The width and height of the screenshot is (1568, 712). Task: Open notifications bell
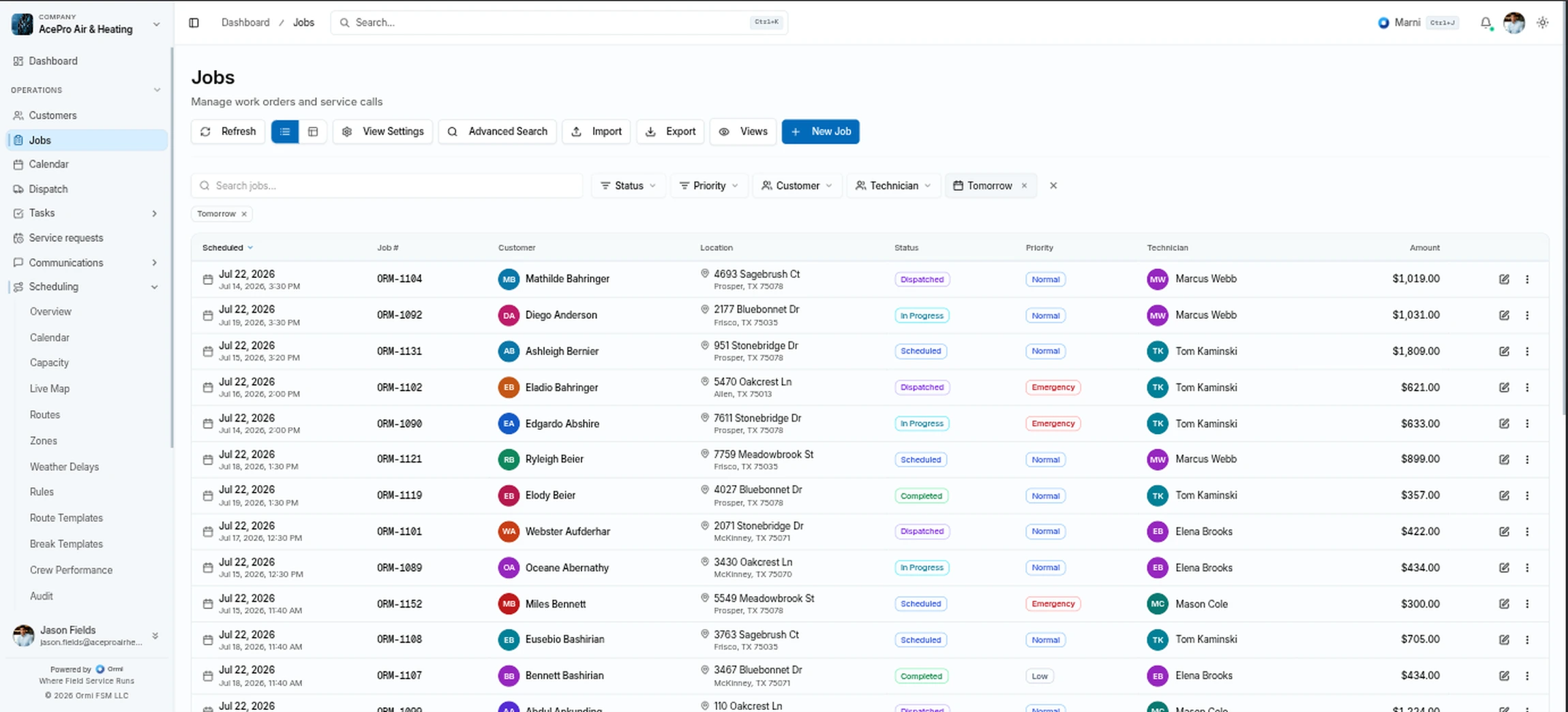(1486, 22)
